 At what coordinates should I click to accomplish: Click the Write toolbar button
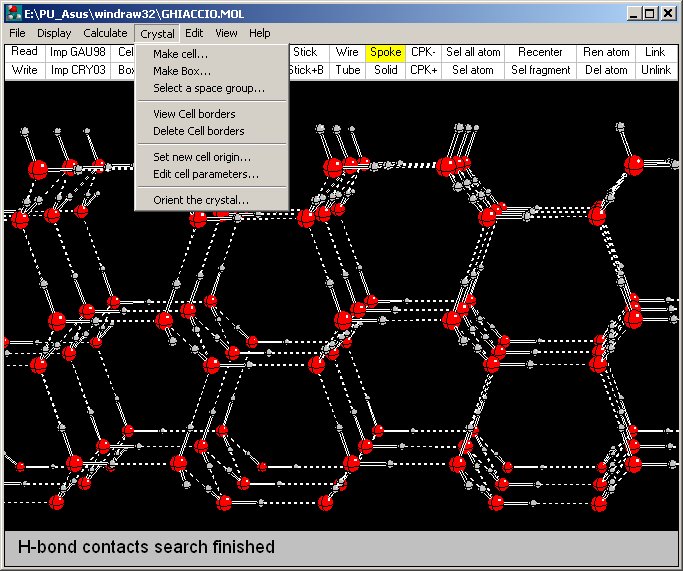pos(24,70)
